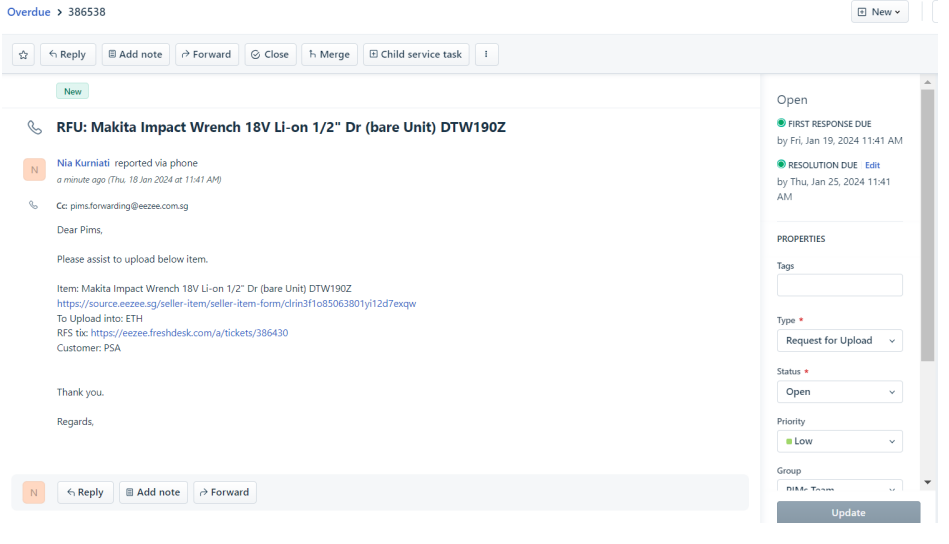Click the Cc address pims.forwarding@eezee.com.sg
This screenshot has height=544, width=949.
tap(129, 206)
